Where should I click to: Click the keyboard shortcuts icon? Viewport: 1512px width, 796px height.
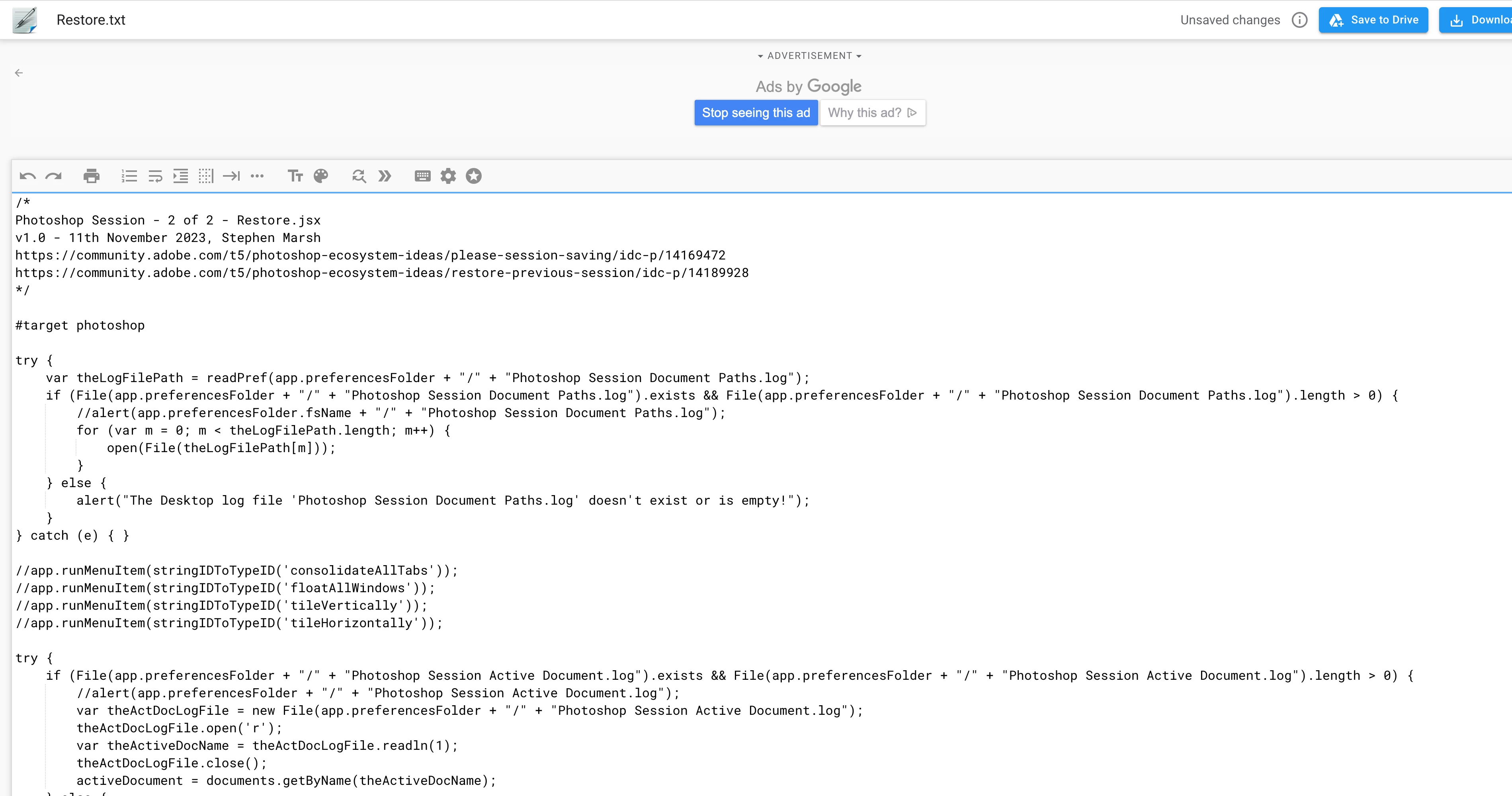423,176
